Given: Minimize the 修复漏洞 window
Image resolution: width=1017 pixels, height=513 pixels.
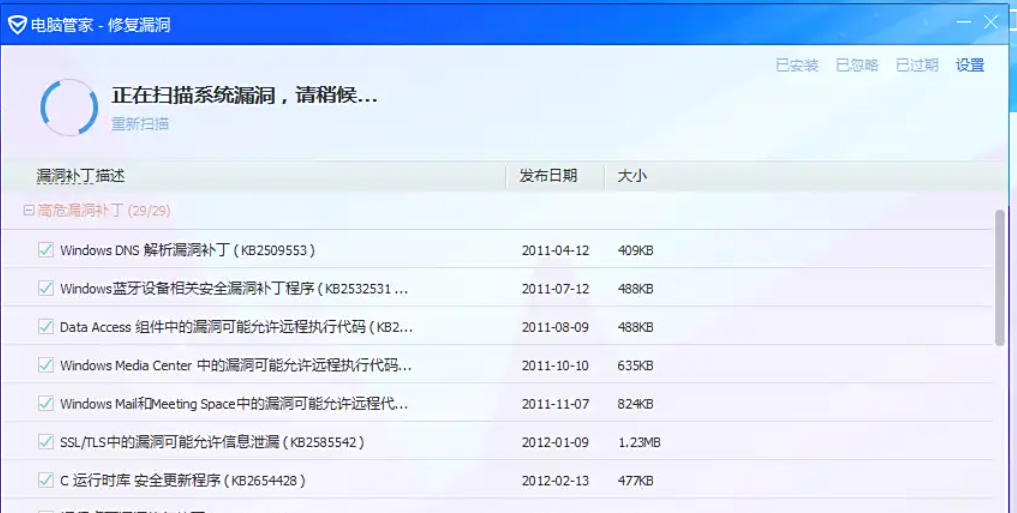Looking at the screenshot, I should coord(962,22).
